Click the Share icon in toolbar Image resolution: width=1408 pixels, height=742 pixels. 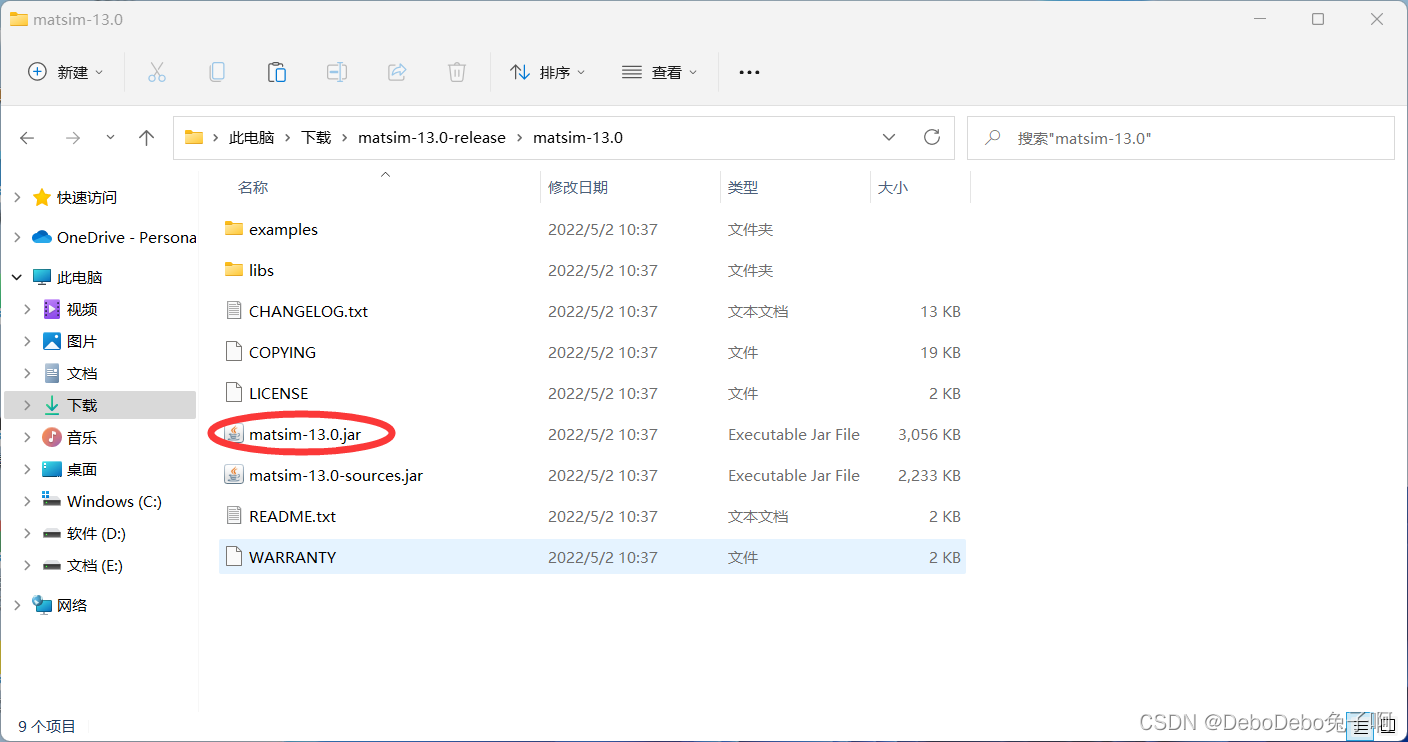397,72
